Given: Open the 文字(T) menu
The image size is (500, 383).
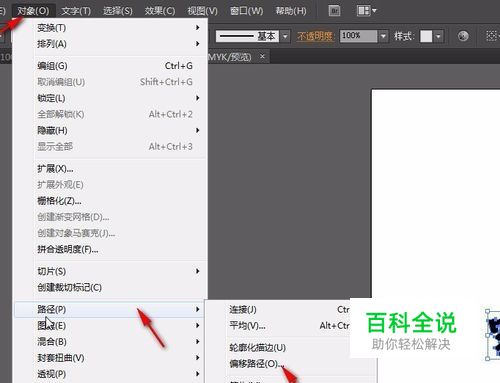Looking at the screenshot, I should pos(76,11).
